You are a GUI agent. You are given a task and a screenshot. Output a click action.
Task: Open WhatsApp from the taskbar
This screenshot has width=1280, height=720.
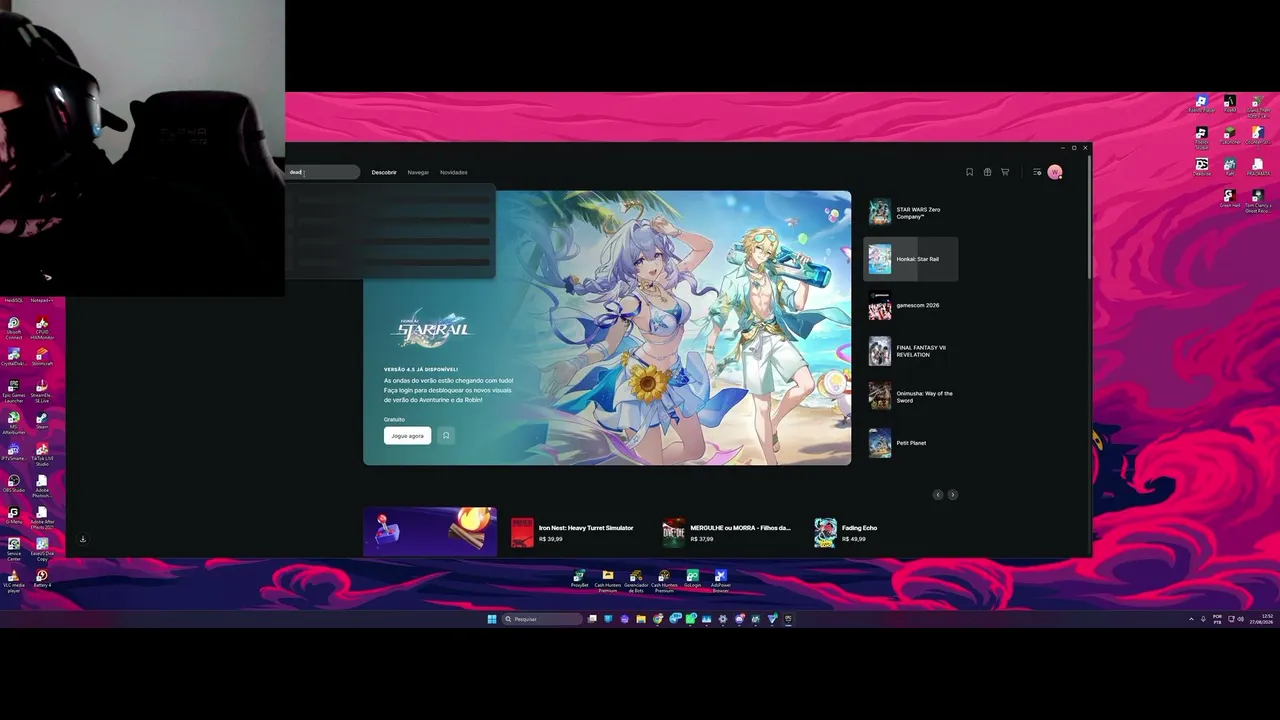(691, 619)
